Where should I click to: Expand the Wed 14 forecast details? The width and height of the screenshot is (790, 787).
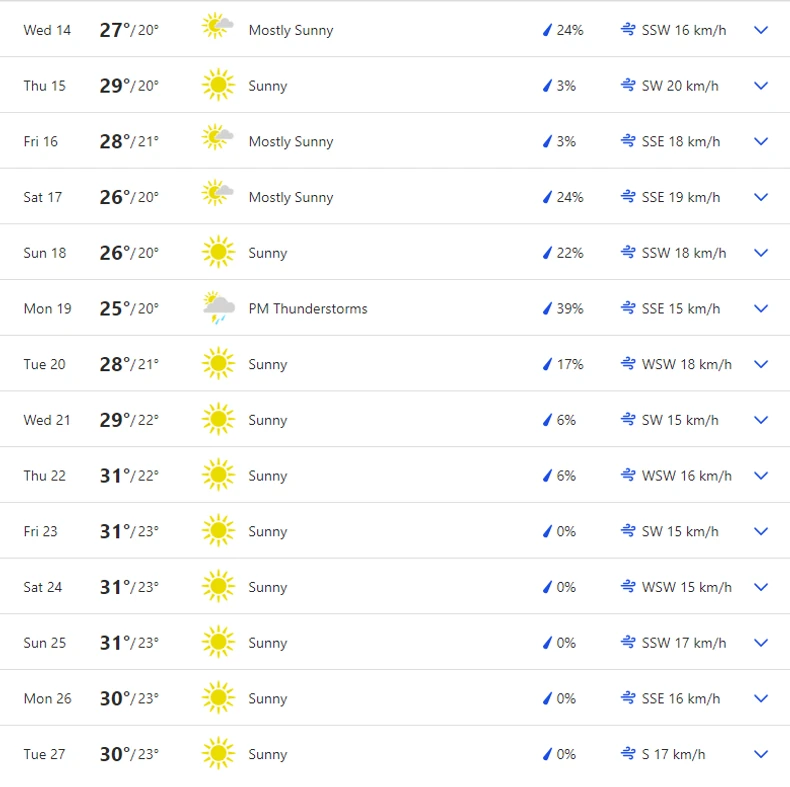(x=761, y=30)
